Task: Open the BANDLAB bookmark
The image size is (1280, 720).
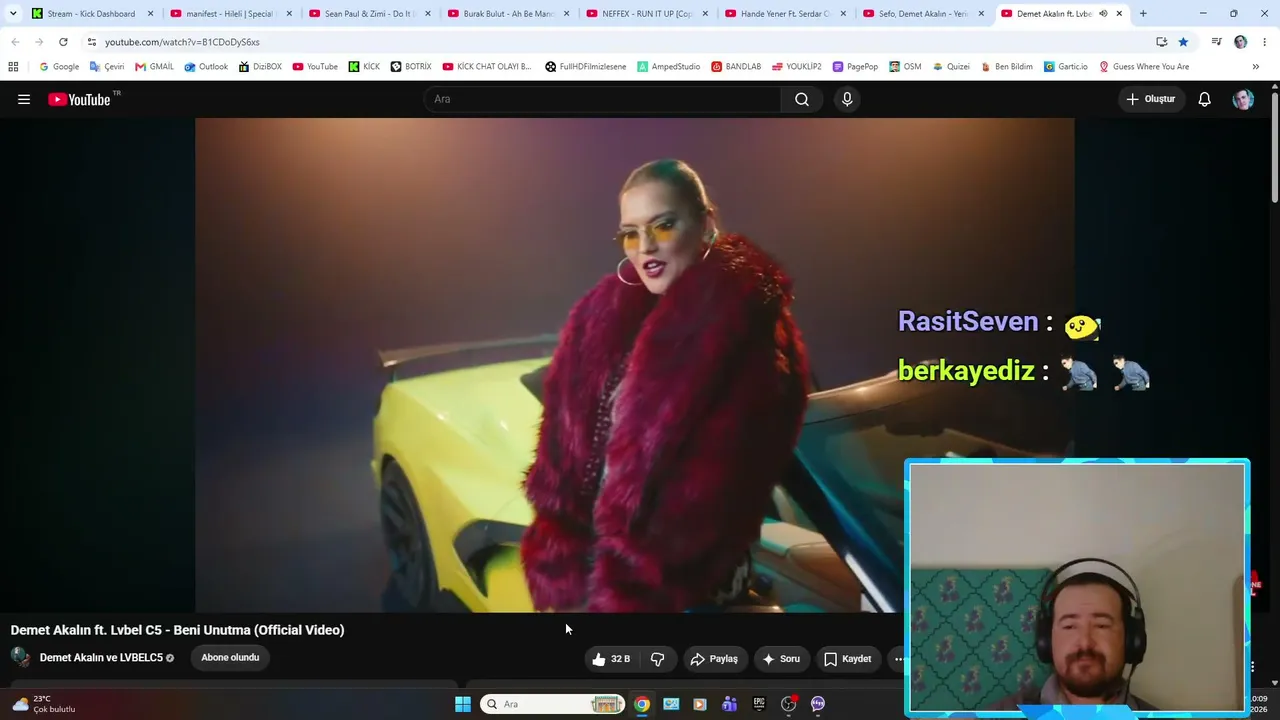Action: coord(736,67)
